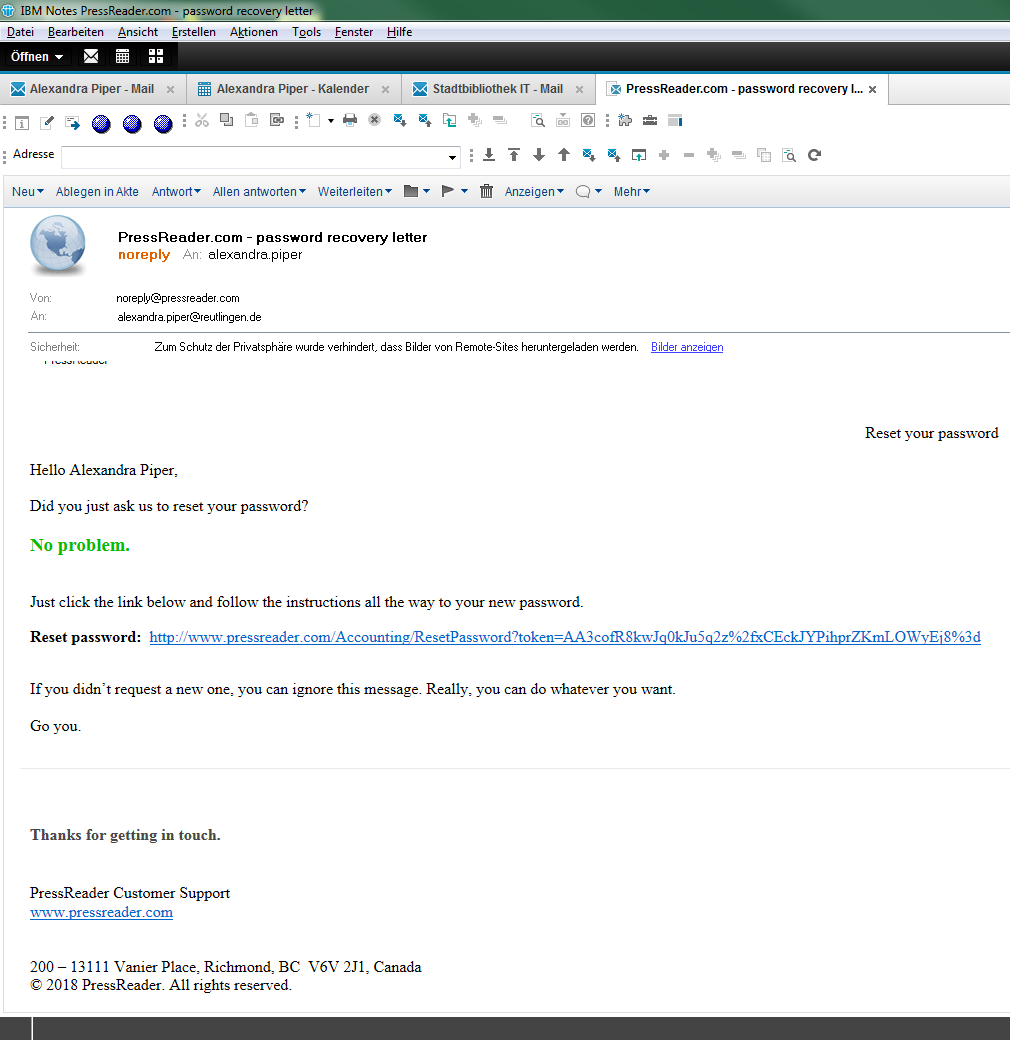Delete the message with the trash icon
Viewport: 1010px width, 1040px height.
point(486,191)
